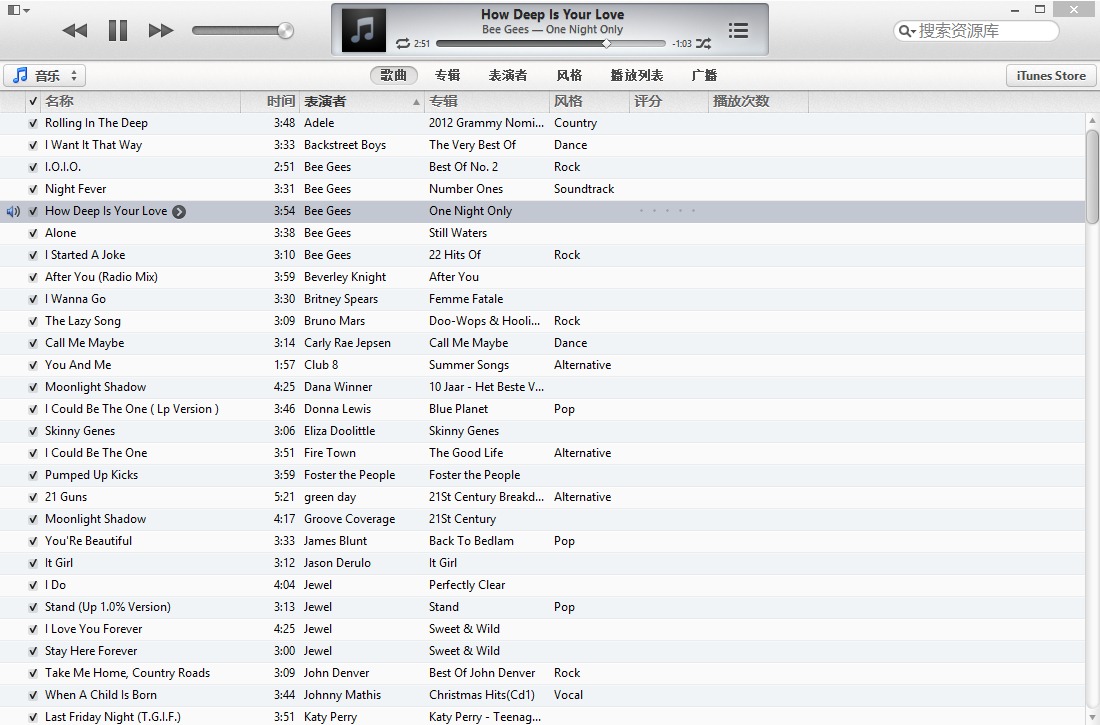Skip forward to the next track

(x=161, y=30)
